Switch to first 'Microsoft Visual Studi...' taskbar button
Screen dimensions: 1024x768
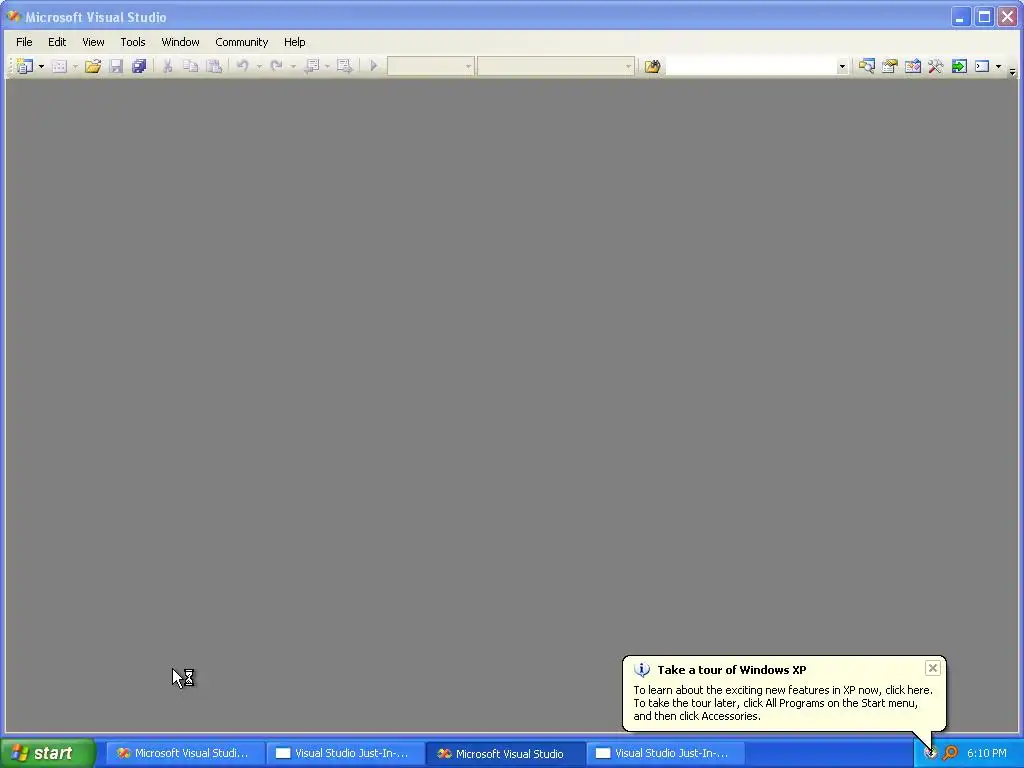click(185, 753)
